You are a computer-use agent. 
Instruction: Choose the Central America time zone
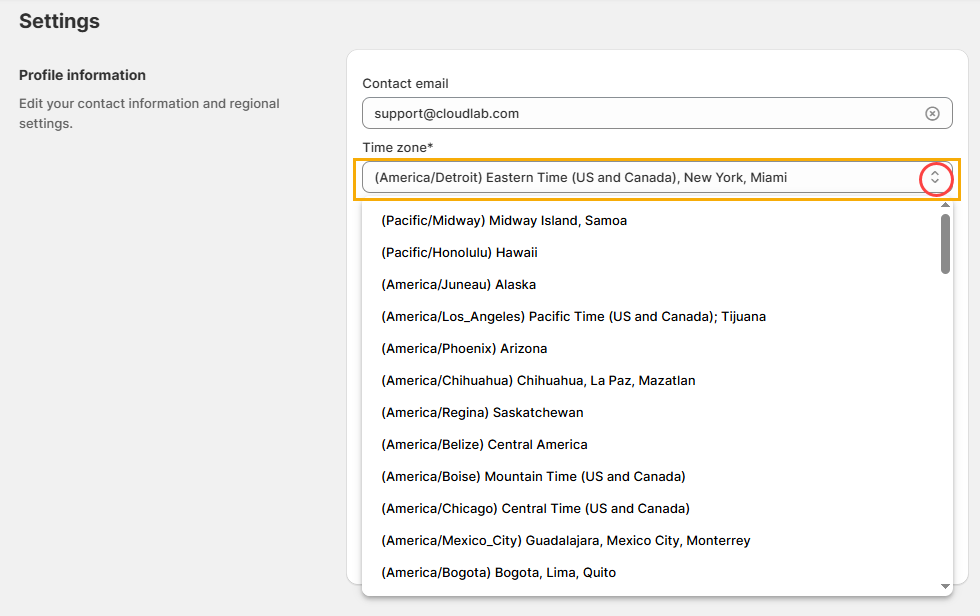pos(484,445)
